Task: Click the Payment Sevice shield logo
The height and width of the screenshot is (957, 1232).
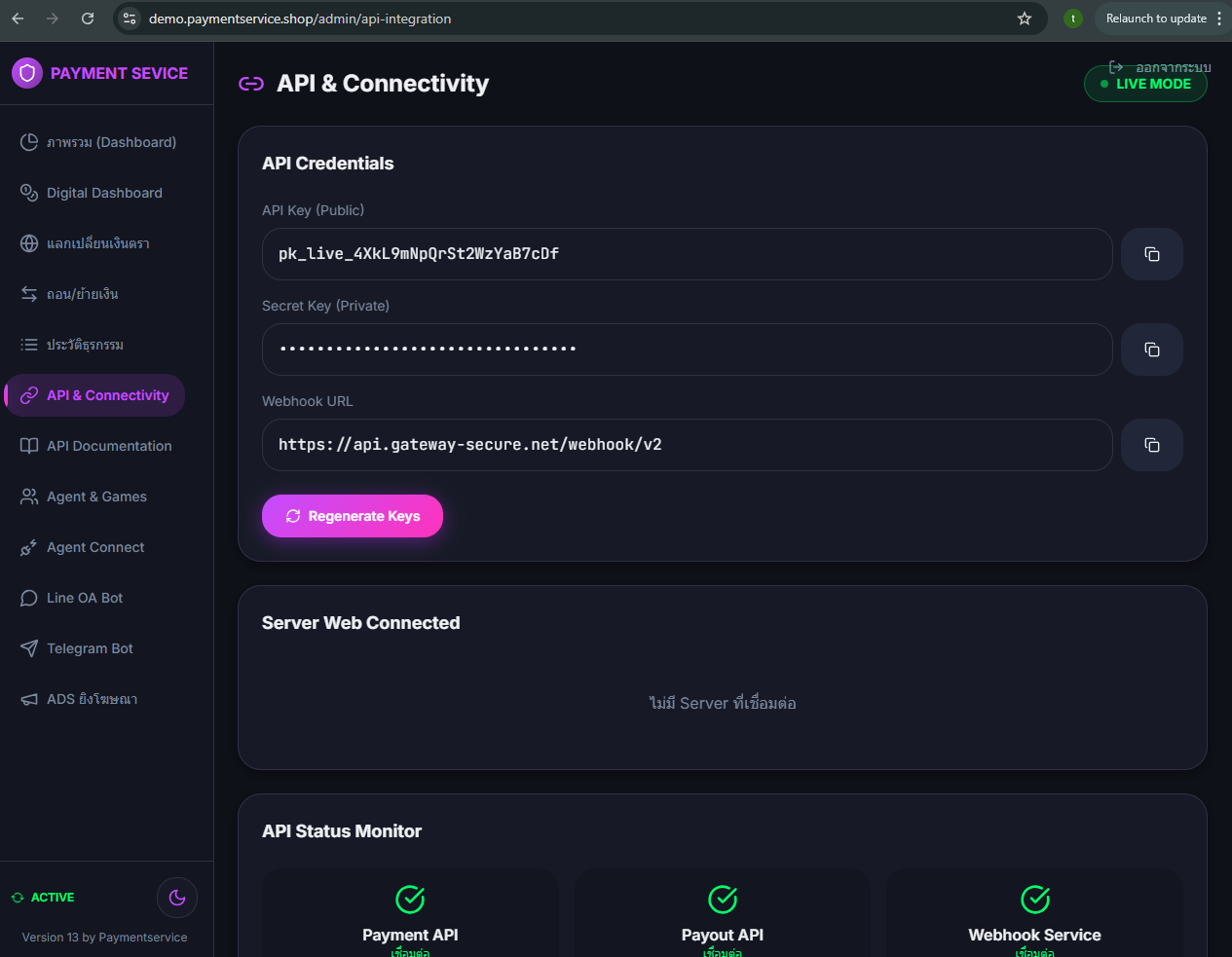Action: pyautogui.click(x=27, y=73)
